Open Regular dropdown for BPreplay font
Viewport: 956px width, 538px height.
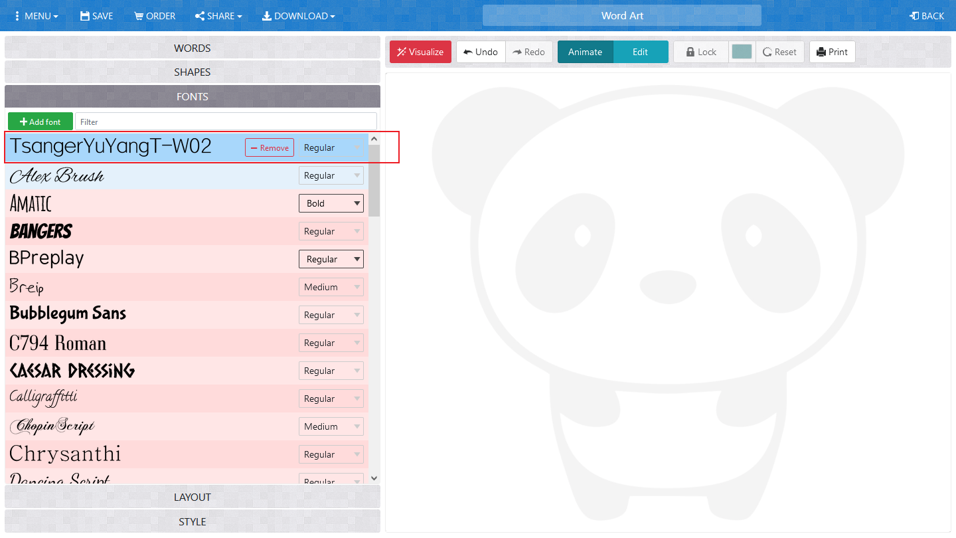[x=331, y=259]
